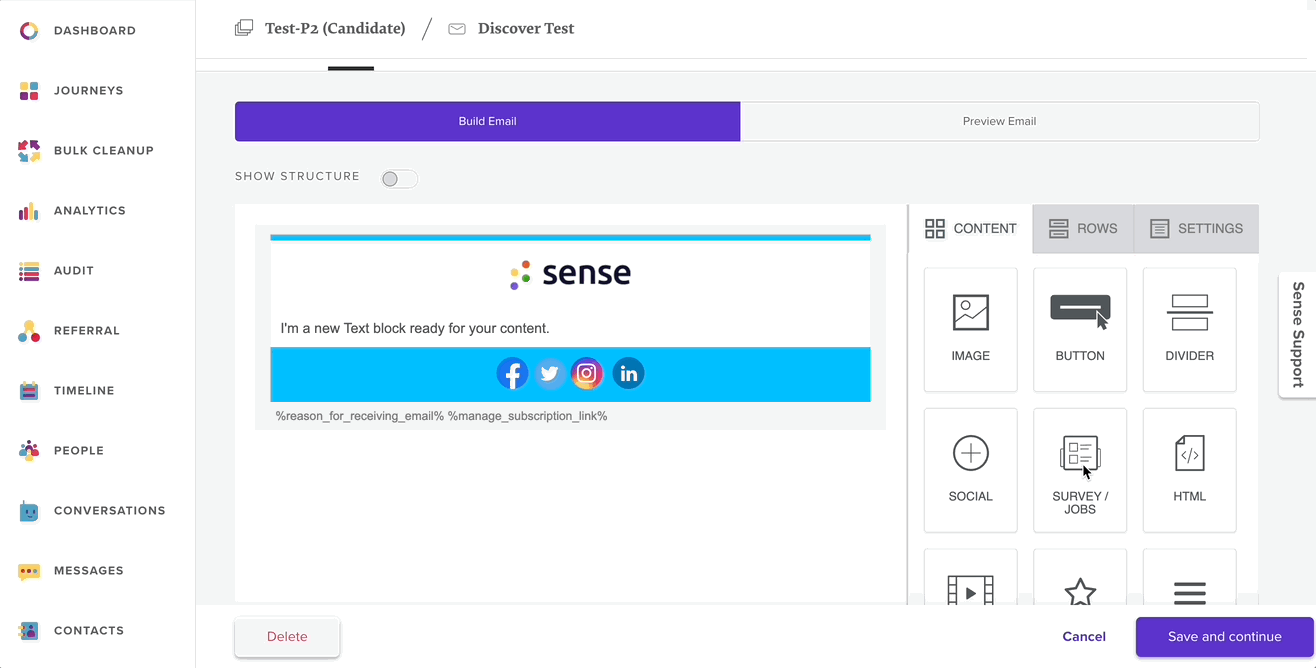
Task: Click the Test-P2 (Candidate) breadcrumb
Action: 335,28
